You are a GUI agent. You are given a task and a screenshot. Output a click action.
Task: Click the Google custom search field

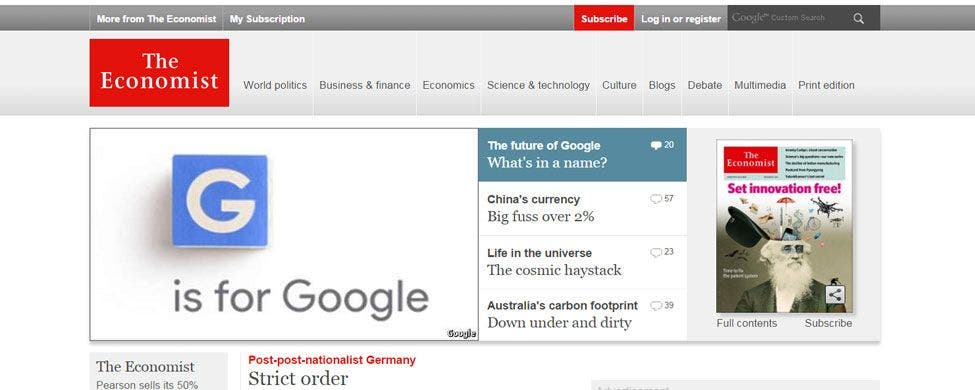pos(788,18)
